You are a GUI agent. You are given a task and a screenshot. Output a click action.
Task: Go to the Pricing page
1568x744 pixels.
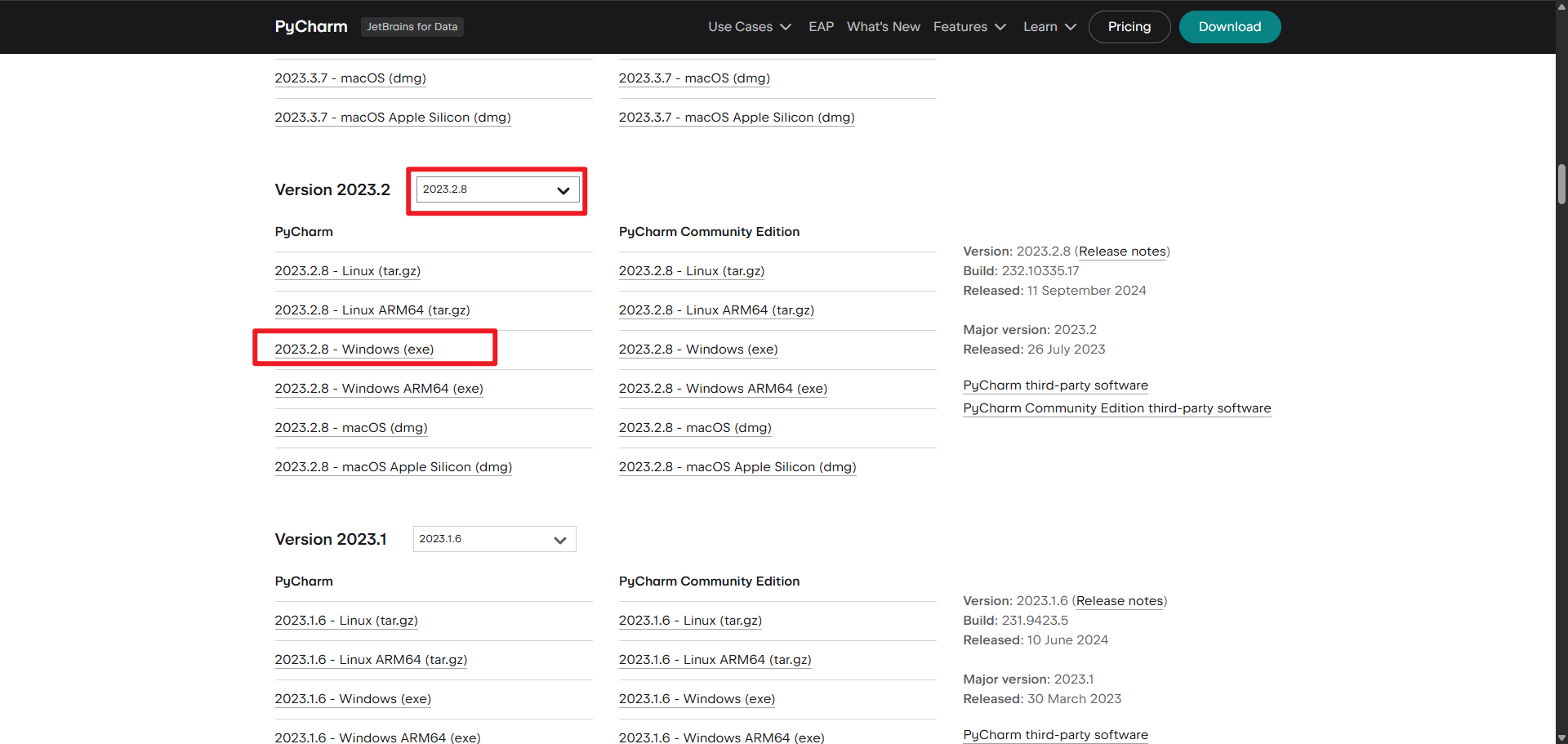[x=1129, y=27]
